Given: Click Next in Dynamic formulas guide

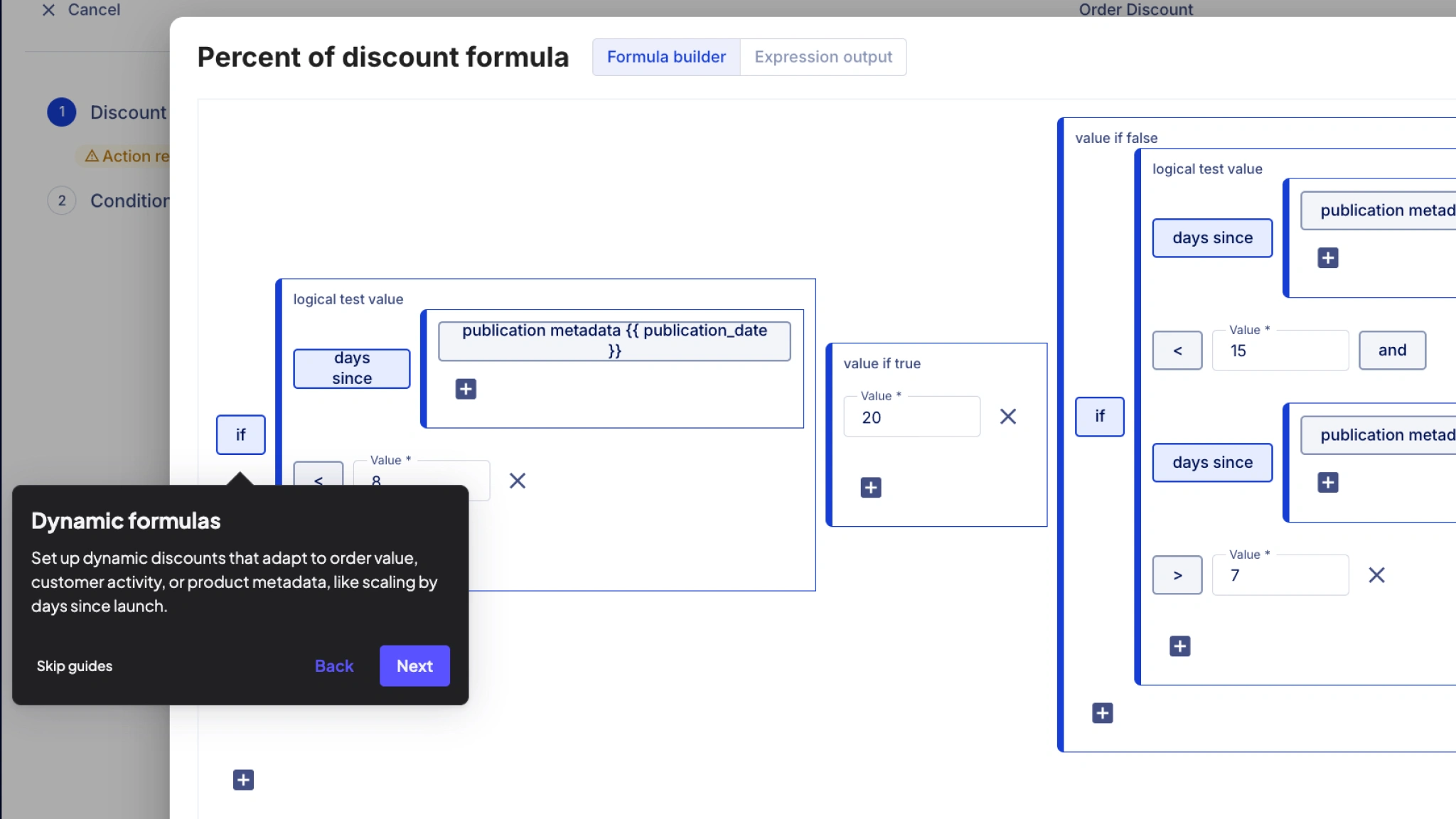Looking at the screenshot, I should [x=414, y=666].
